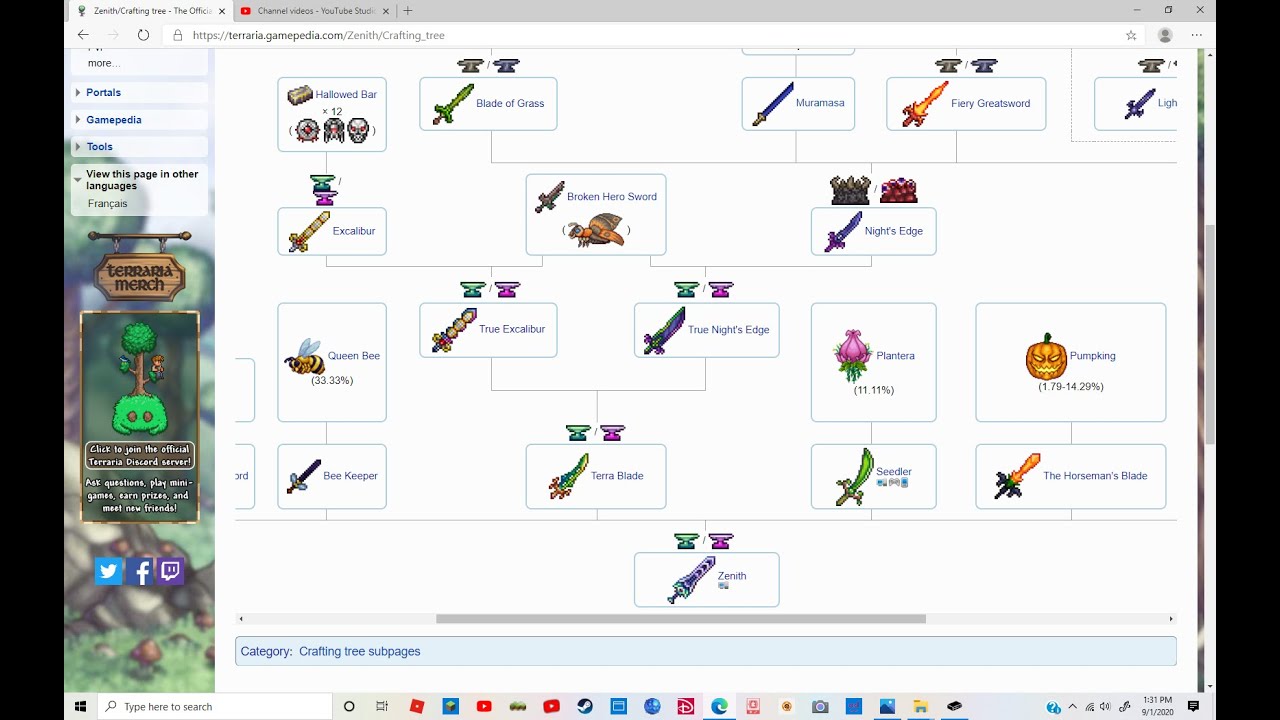Click the Zenith sword icon
This screenshot has width=1280, height=720.
[691, 580]
